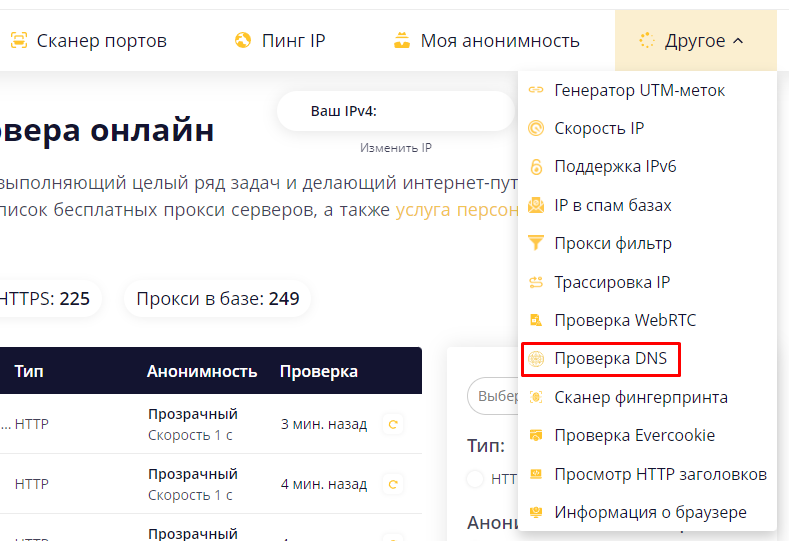Click the Генератор UTM-меток link icon

(x=536, y=90)
